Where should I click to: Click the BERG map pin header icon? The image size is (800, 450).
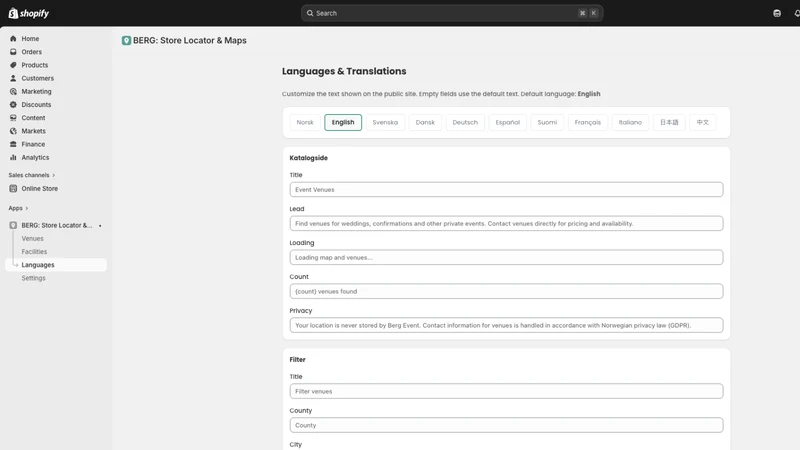tap(126, 41)
